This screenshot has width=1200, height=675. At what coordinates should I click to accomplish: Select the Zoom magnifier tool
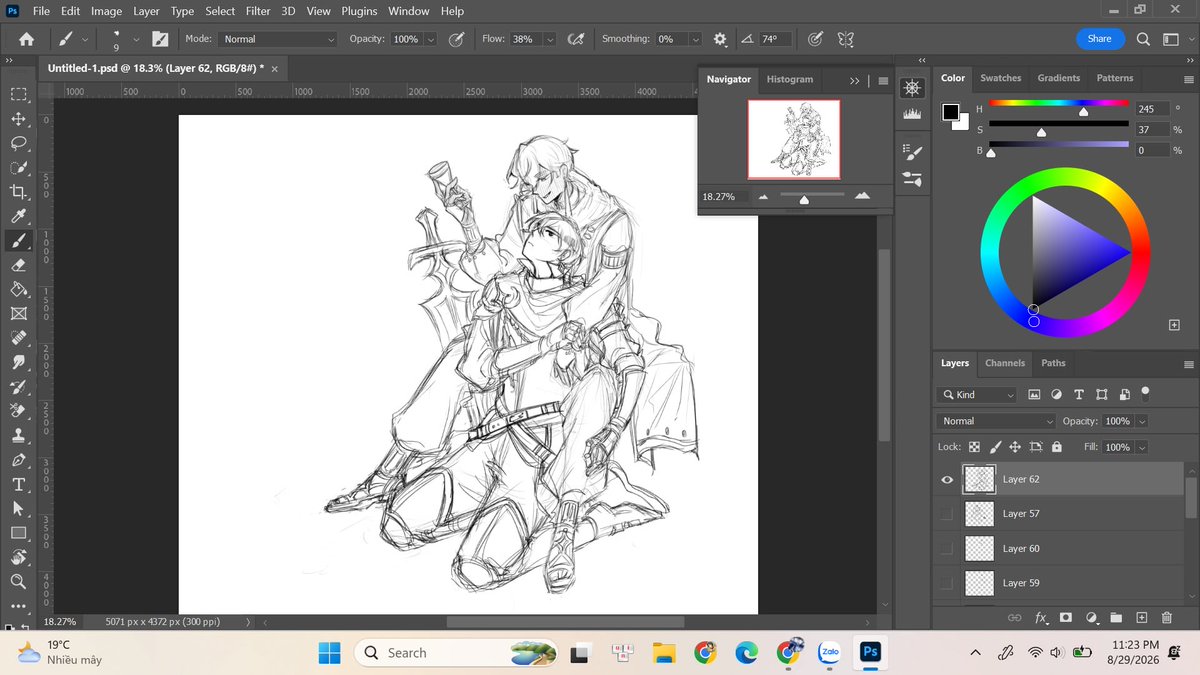(x=18, y=581)
